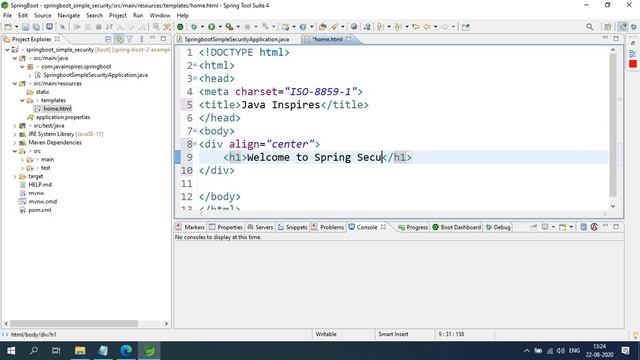Collapse the templates folder
The height and width of the screenshot is (360, 640).
click(22, 100)
